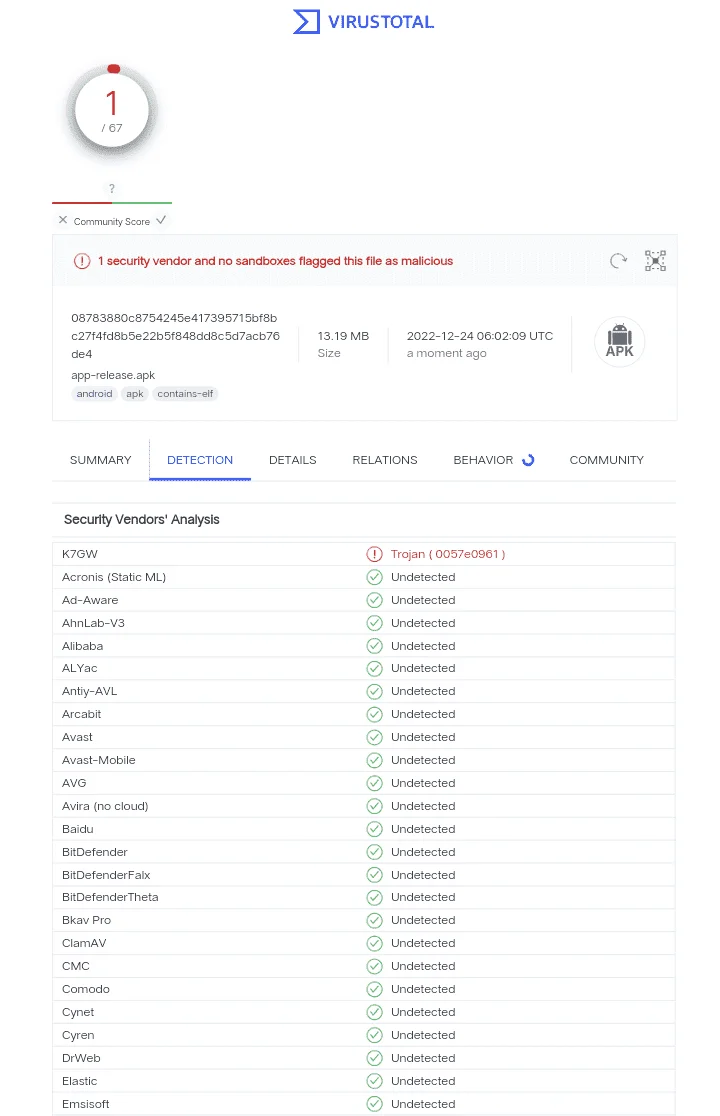Image resolution: width=720 pixels, height=1116 pixels.
Task: Switch to the Details tab
Action: 292,460
